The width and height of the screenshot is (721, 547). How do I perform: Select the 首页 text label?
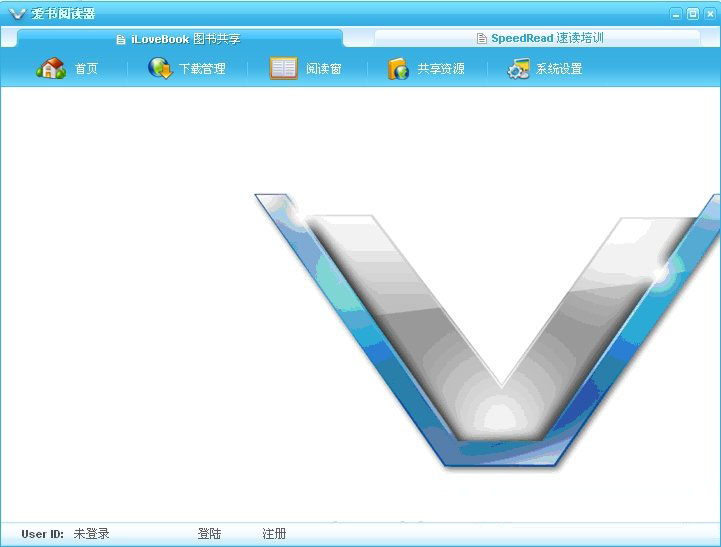(87, 69)
